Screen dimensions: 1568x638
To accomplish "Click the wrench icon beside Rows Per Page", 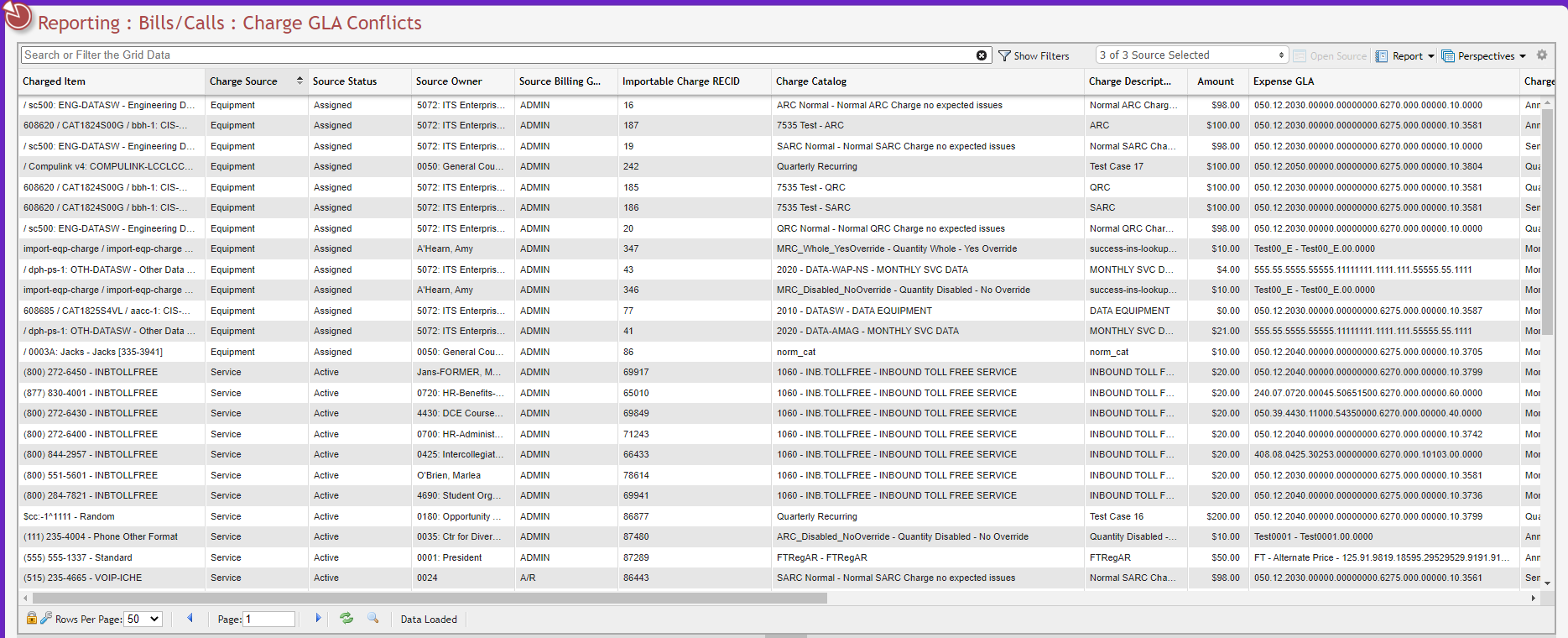I will click(x=46, y=619).
